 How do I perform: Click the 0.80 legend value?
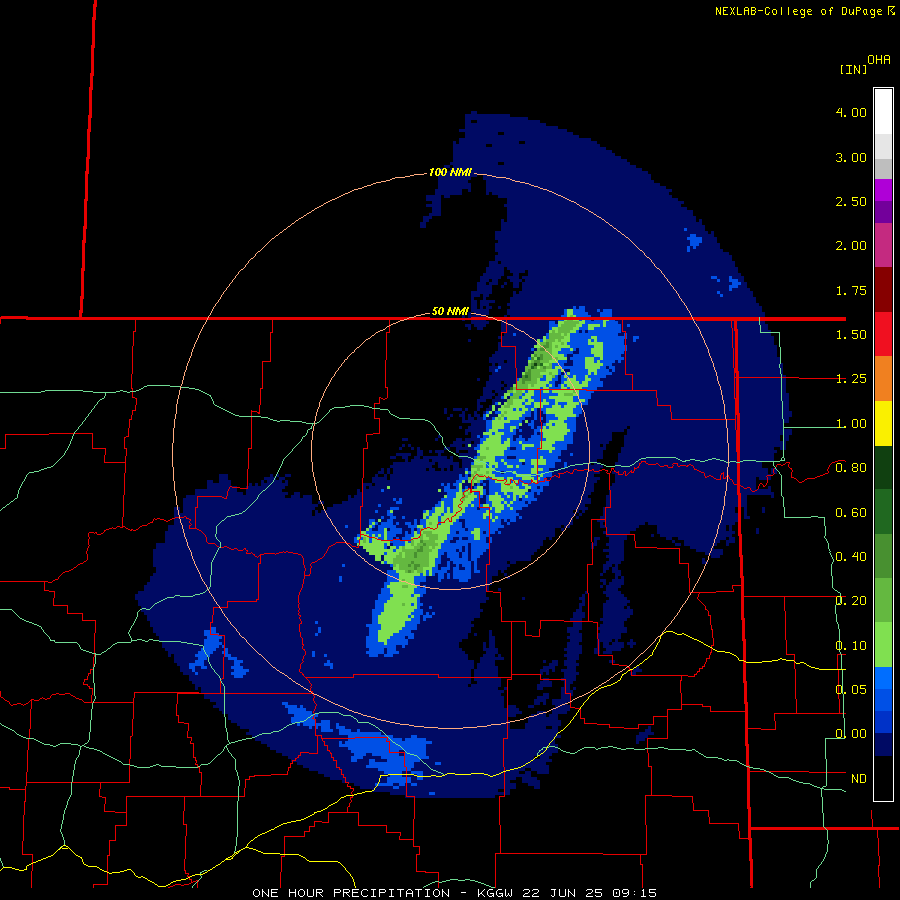click(851, 468)
